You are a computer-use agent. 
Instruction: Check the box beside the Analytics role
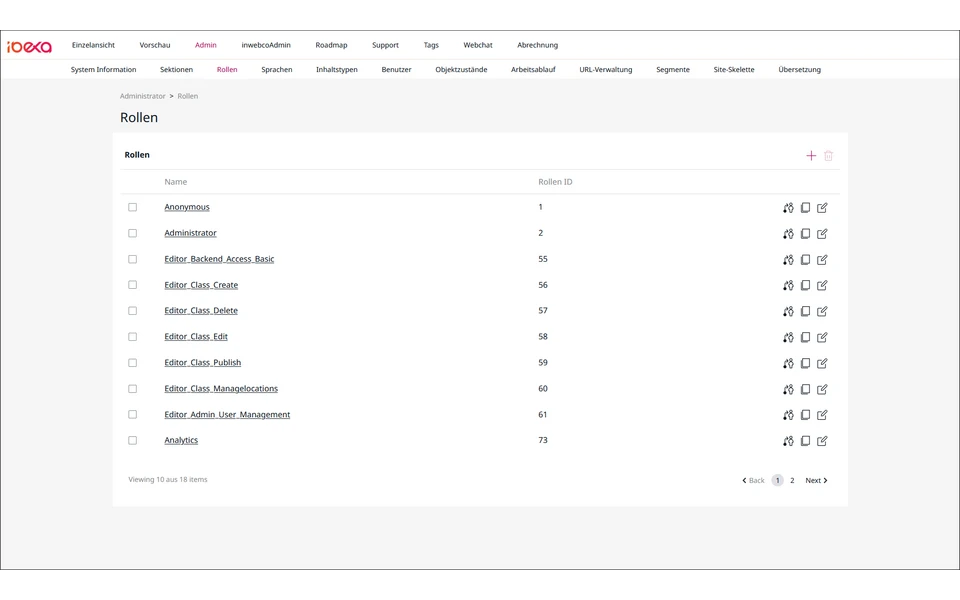[x=132, y=440]
